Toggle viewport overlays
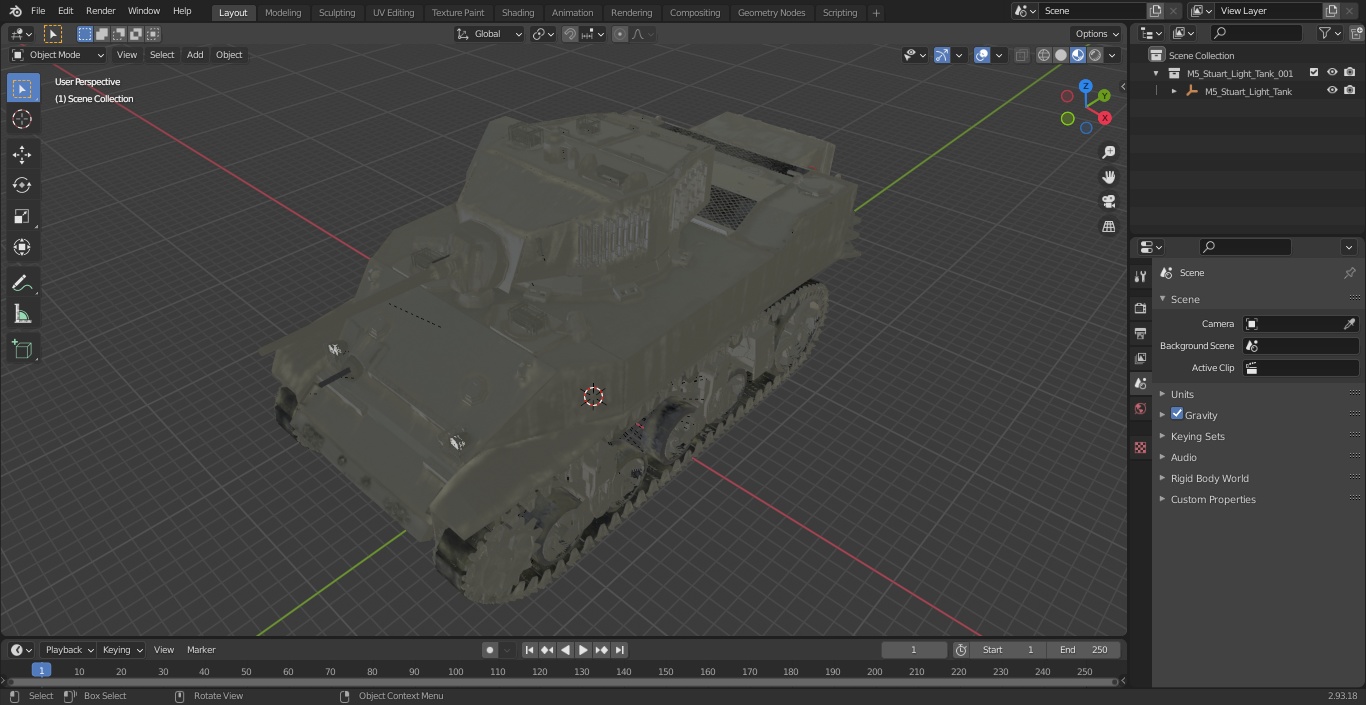1366x705 pixels. click(x=982, y=55)
